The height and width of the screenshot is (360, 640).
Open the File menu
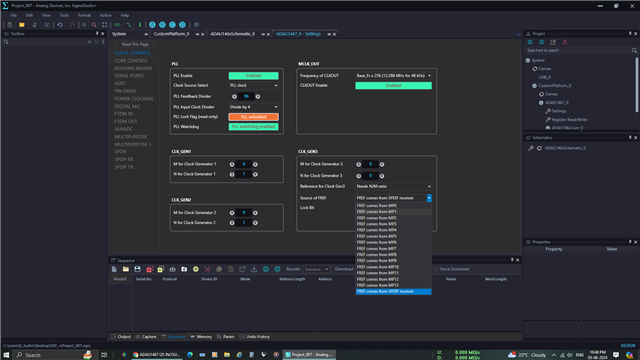[13, 16]
